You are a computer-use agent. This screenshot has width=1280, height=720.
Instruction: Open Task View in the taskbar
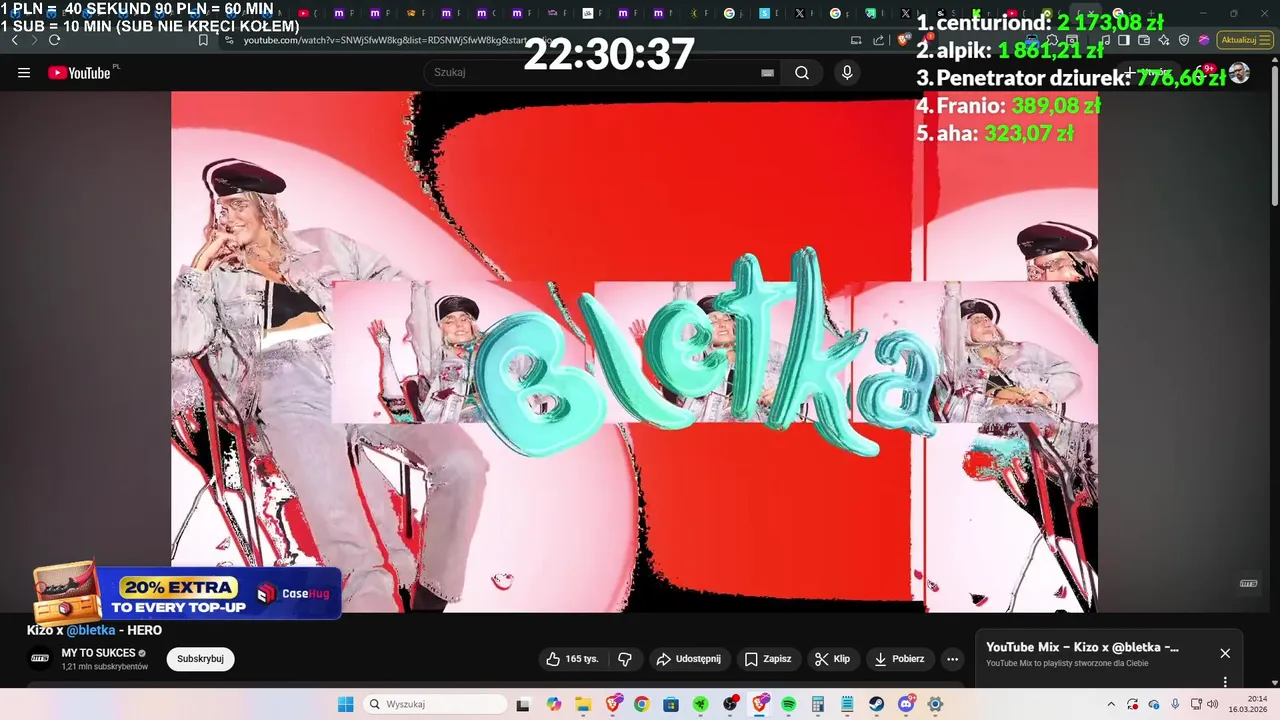point(523,704)
